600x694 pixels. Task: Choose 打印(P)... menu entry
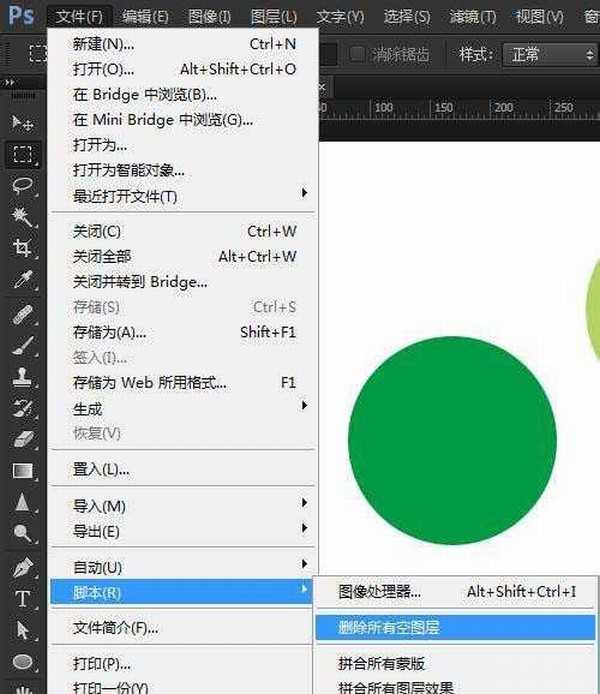183,663
